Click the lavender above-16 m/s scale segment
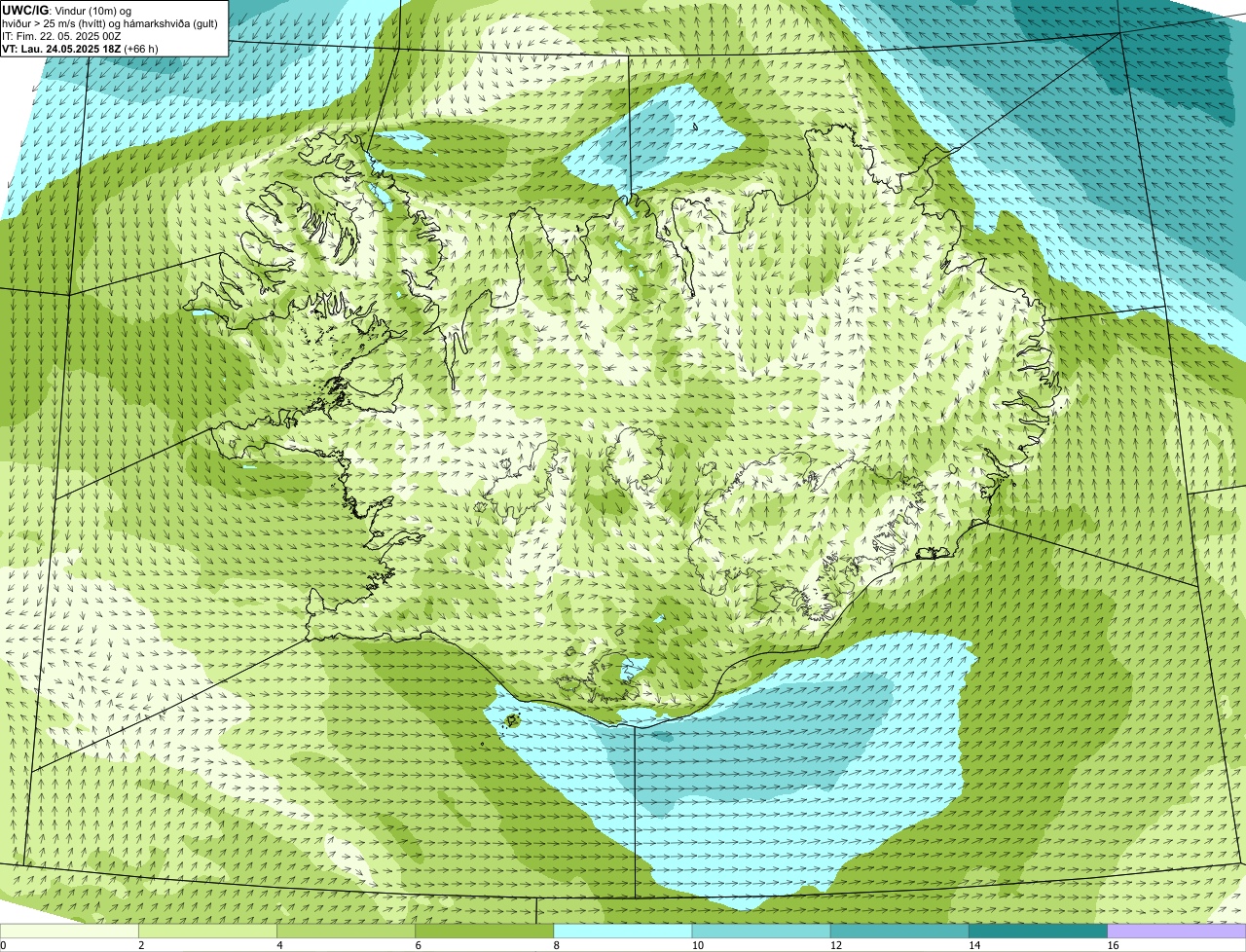Image resolution: width=1246 pixels, height=952 pixels. [x=1177, y=931]
